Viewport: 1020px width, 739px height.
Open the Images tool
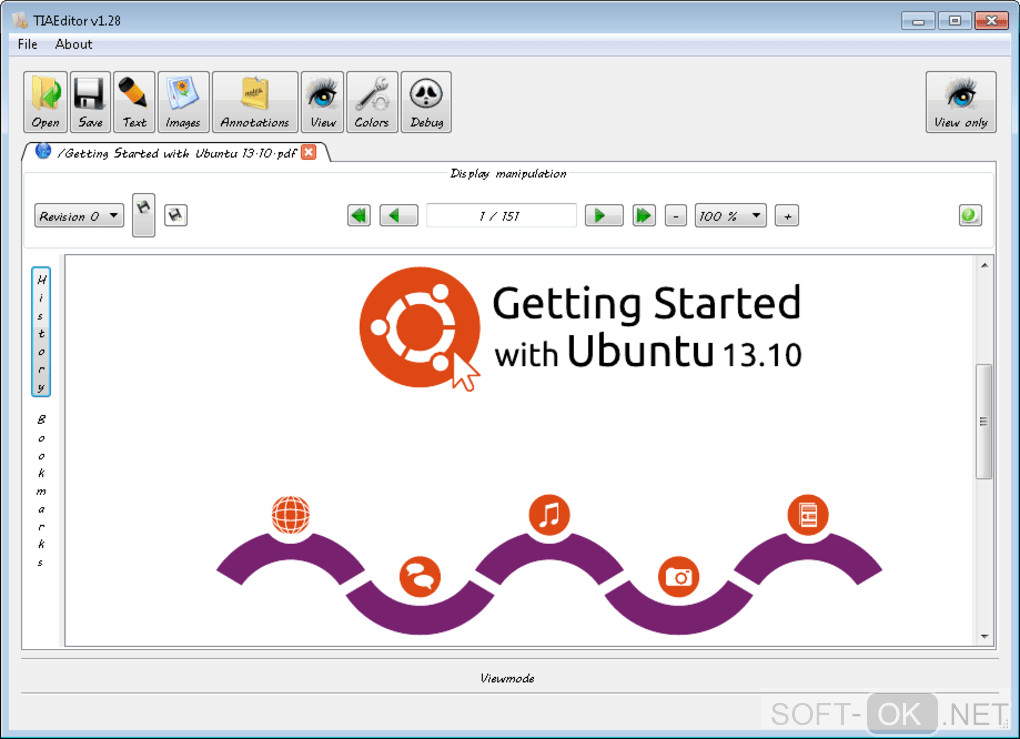[183, 102]
